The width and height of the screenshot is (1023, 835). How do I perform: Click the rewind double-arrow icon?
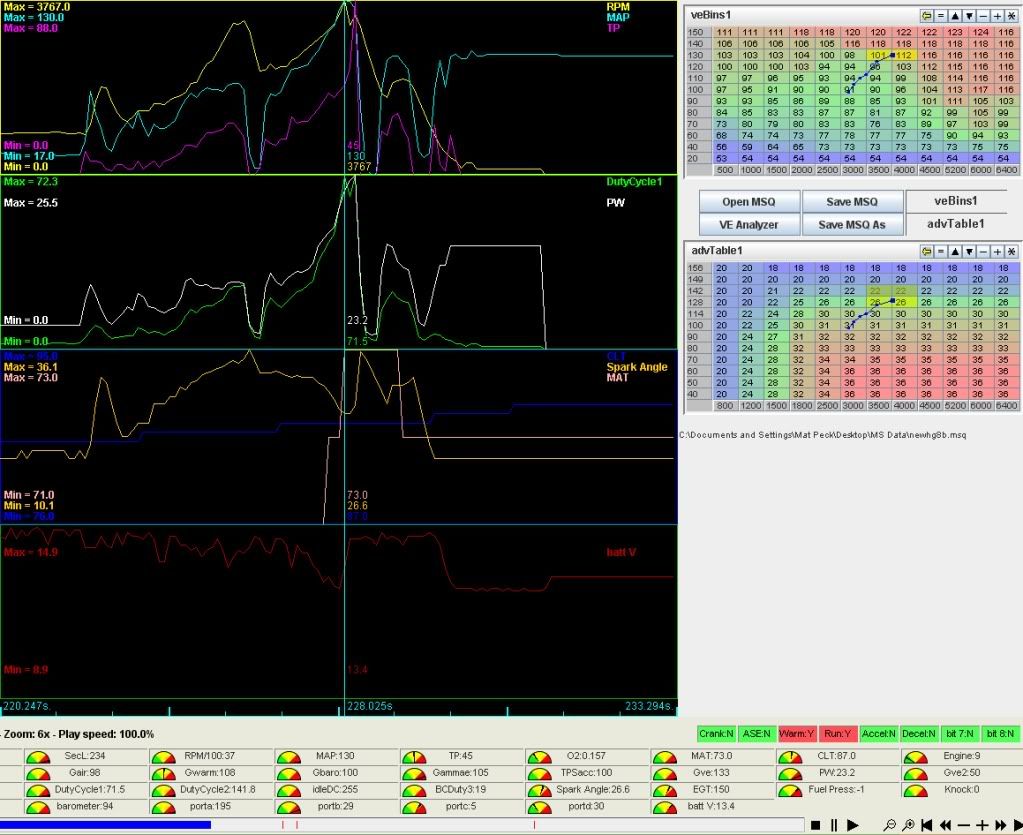pos(945,825)
